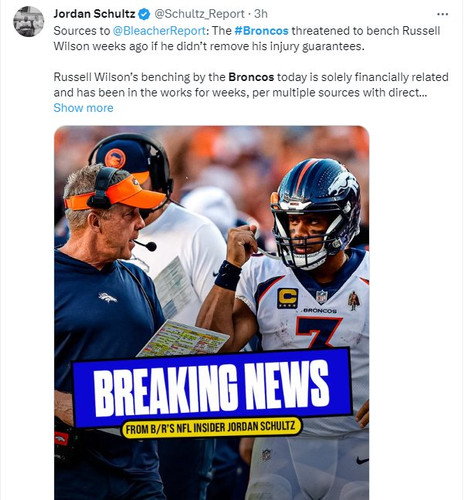Screen dimensions: 465x500
Task: Click the NFL shield on jersey collar
Action: click(x=321, y=296)
